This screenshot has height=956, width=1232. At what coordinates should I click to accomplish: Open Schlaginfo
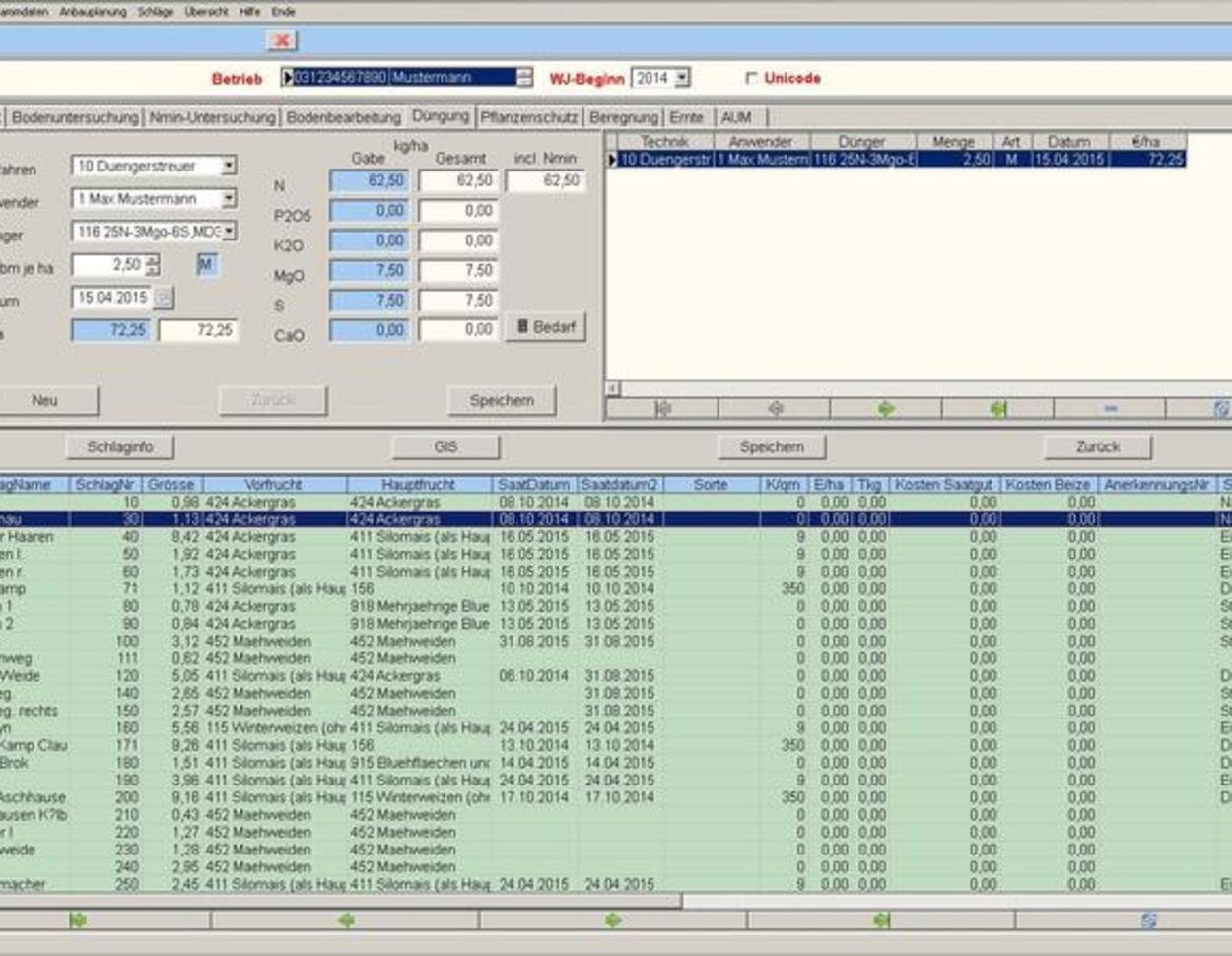pos(120,447)
